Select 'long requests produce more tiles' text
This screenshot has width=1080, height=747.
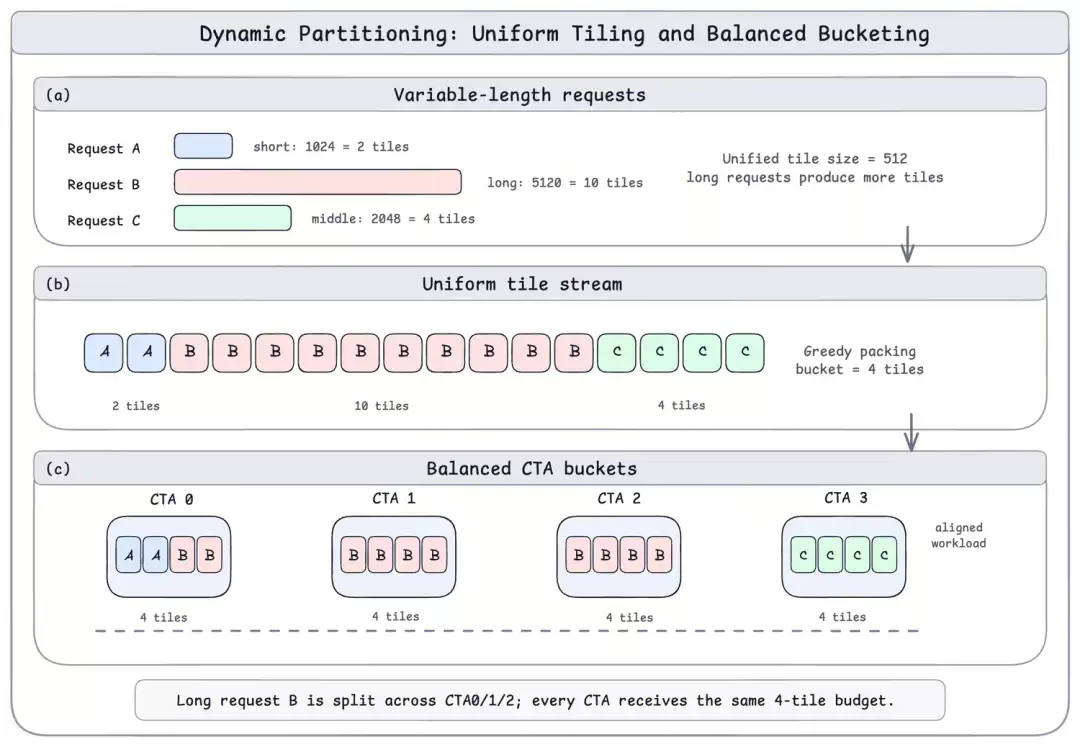click(x=814, y=178)
